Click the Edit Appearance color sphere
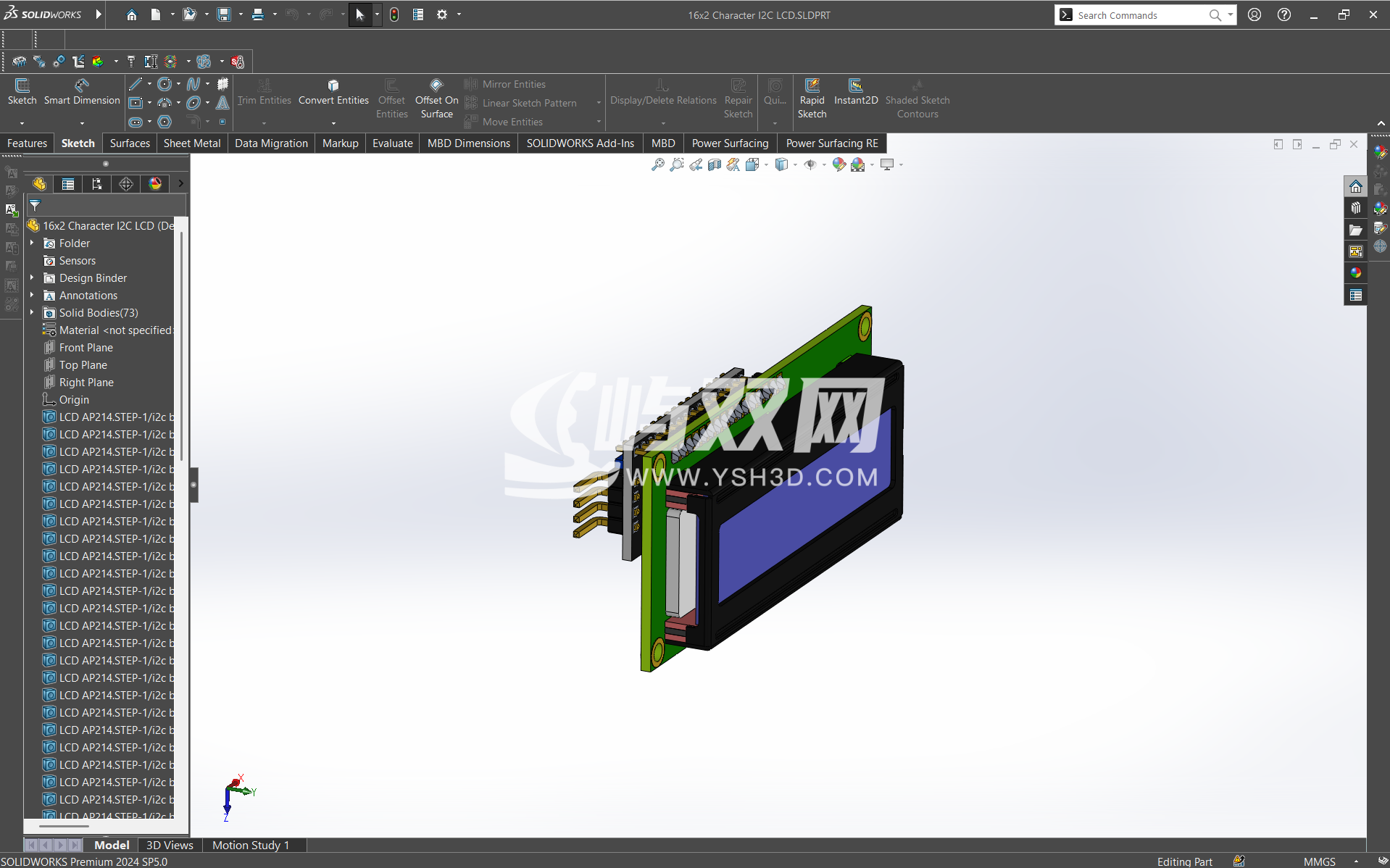Screen dimensions: 1390x868 click(838, 165)
